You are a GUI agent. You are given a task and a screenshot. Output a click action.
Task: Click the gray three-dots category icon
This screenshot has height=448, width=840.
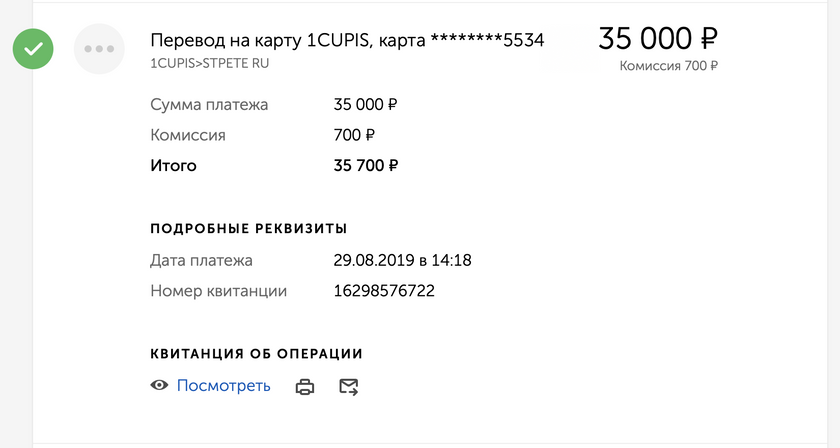99,49
